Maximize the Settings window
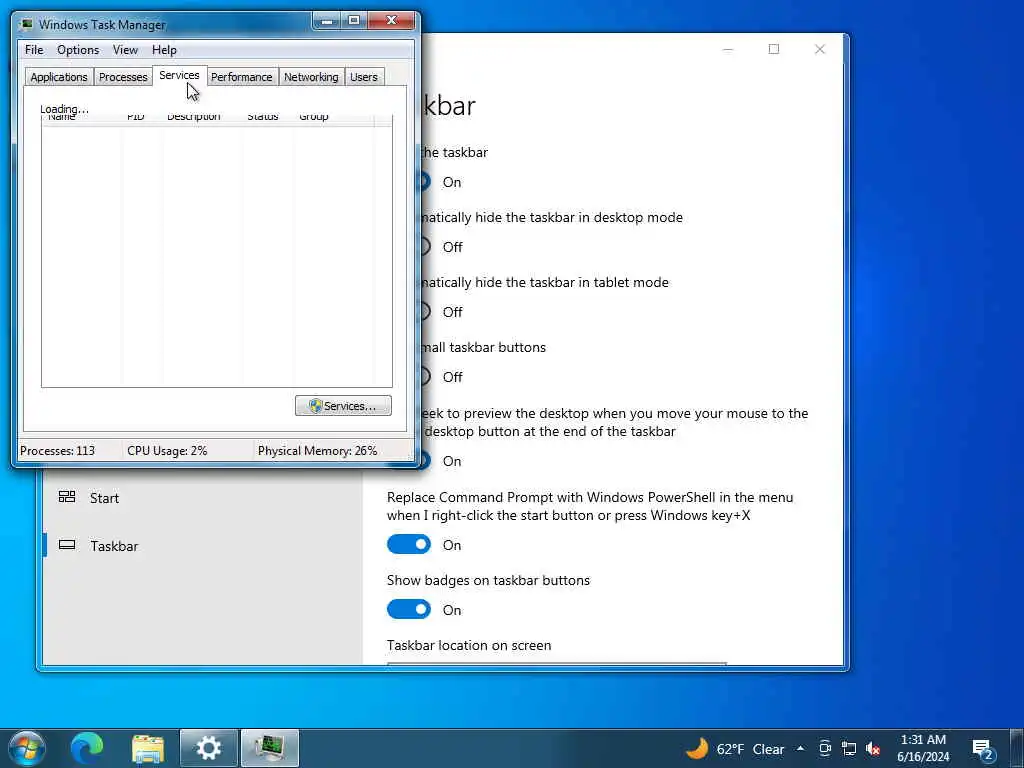1024x768 pixels. pyautogui.click(x=774, y=49)
